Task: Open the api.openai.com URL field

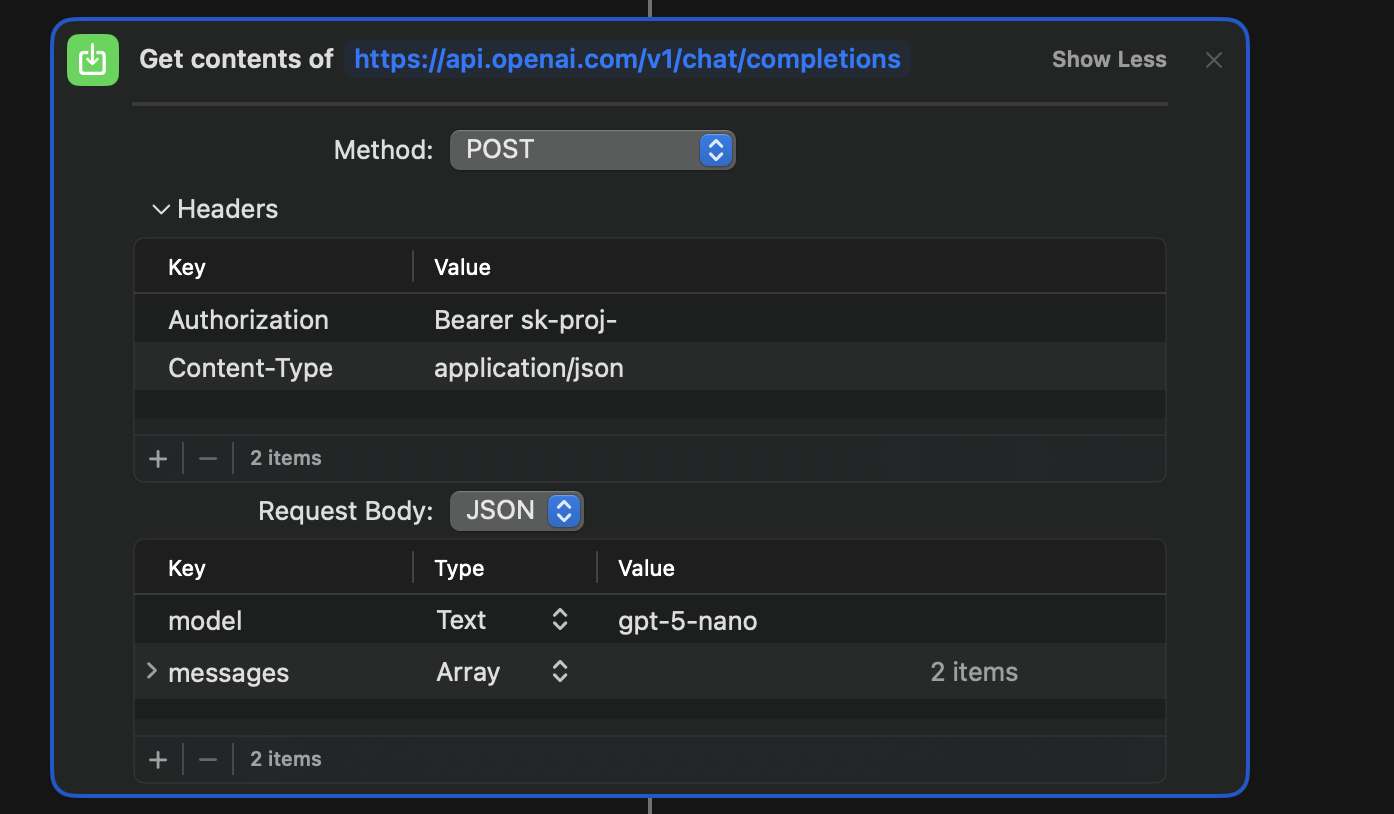Action: coord(627,59)
